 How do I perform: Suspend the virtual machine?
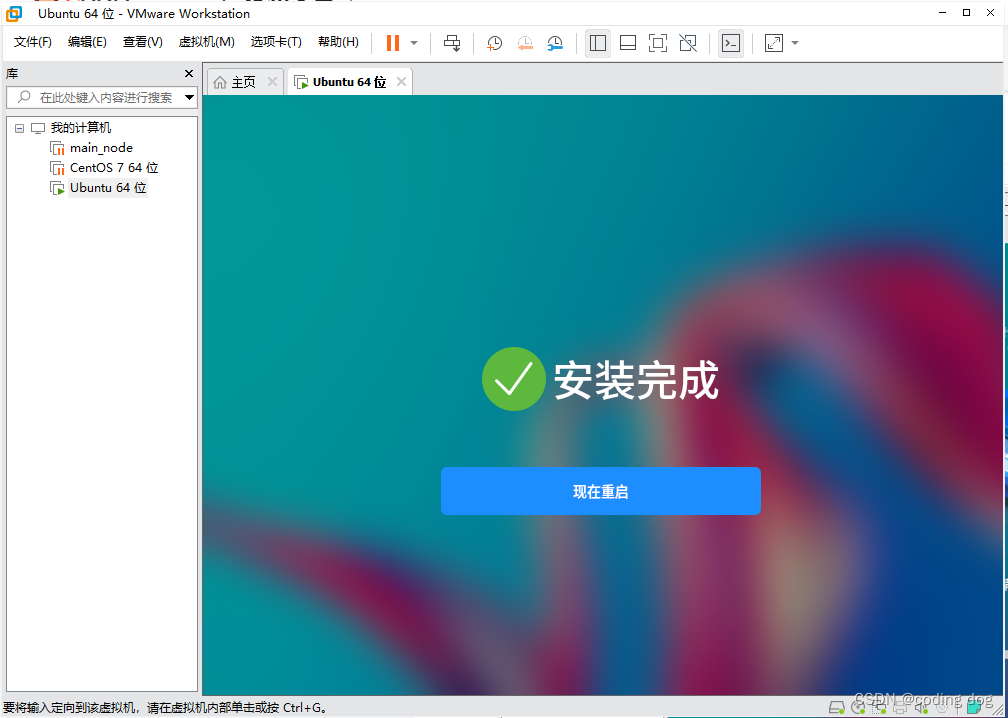(x=391, y=42)
